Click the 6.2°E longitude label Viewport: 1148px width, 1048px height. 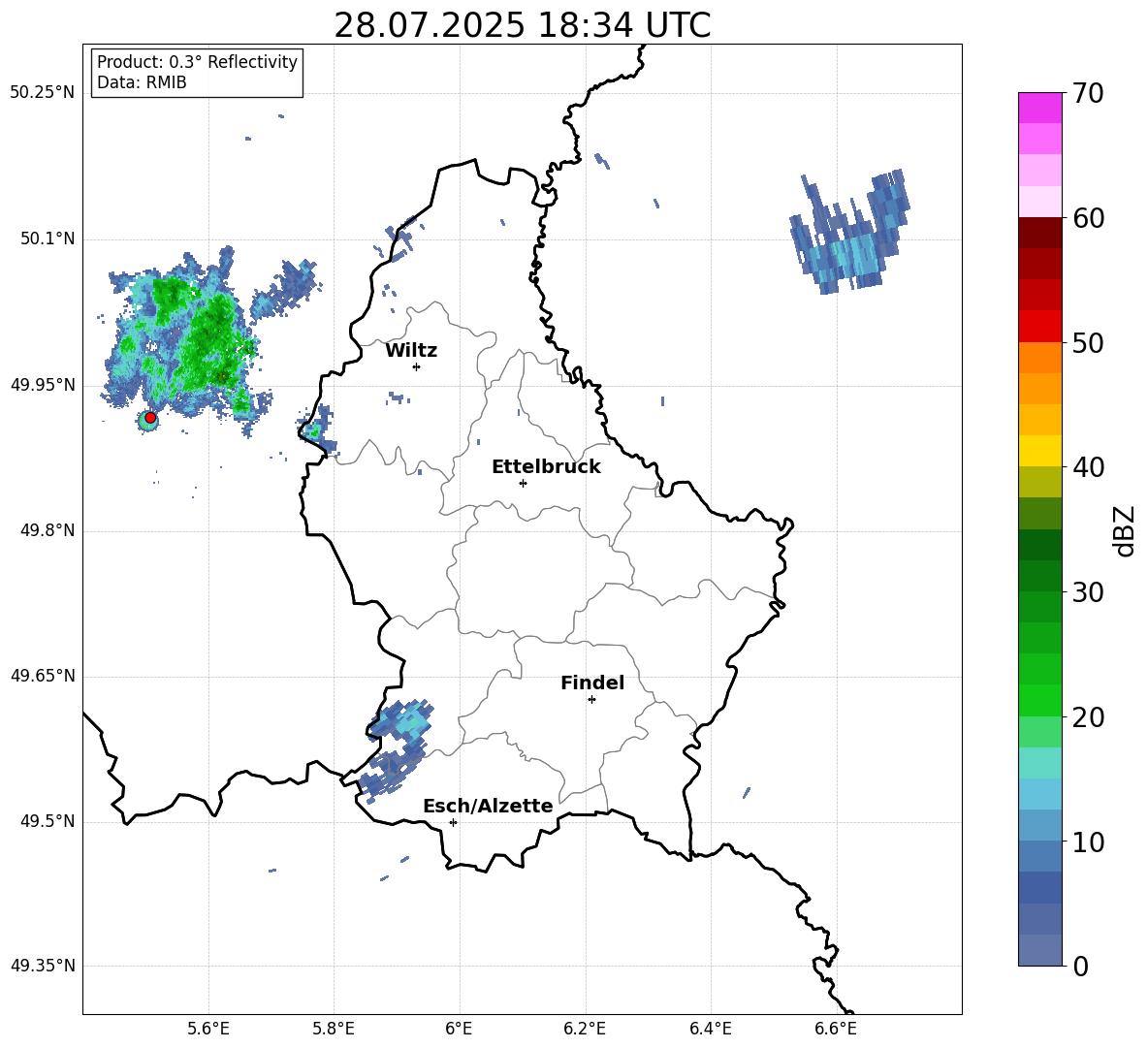tap(585, 1029)
